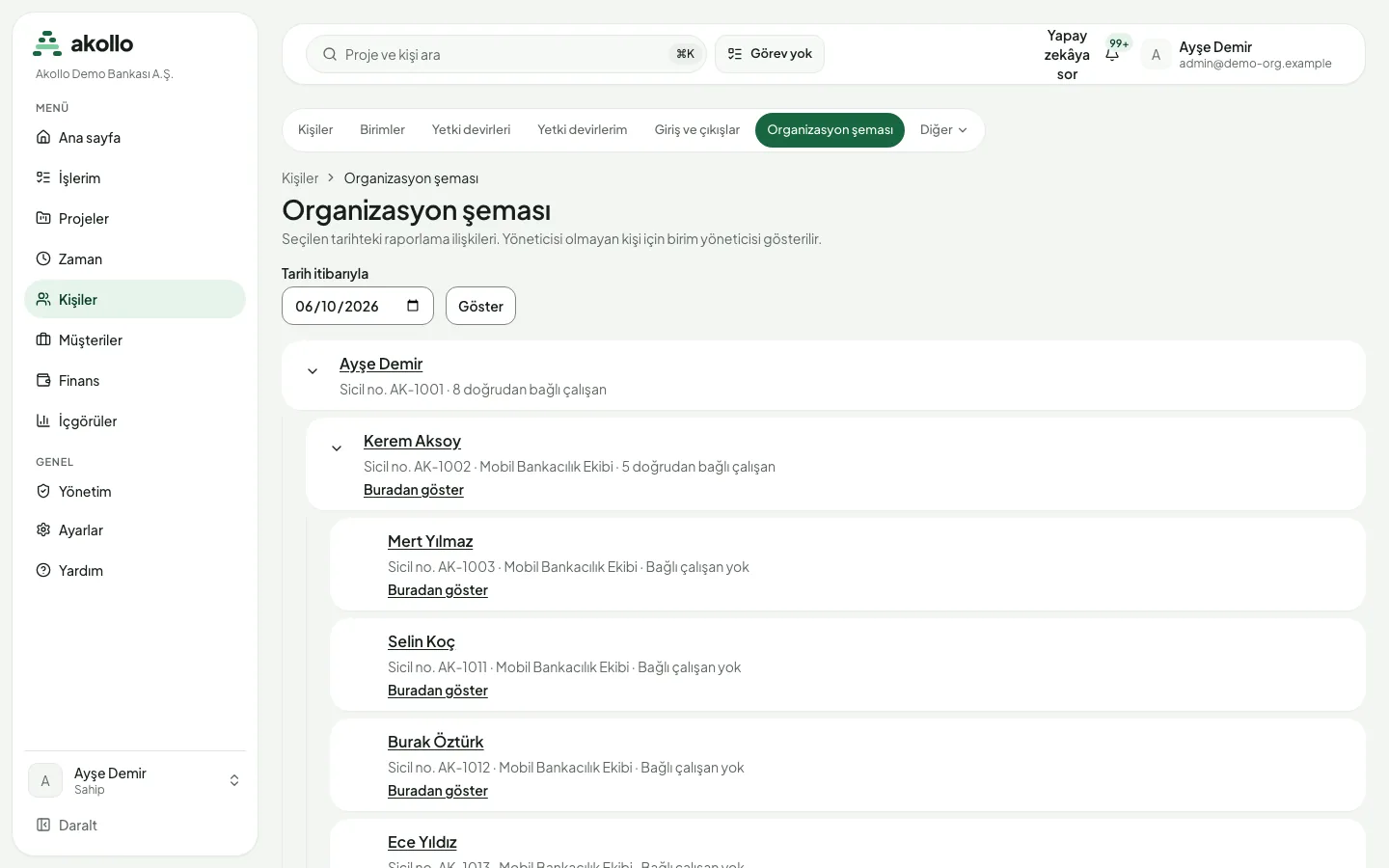Open İçgörüler in the sidebar
Viewport: 1389px width, 868px height.
(135, 420)
